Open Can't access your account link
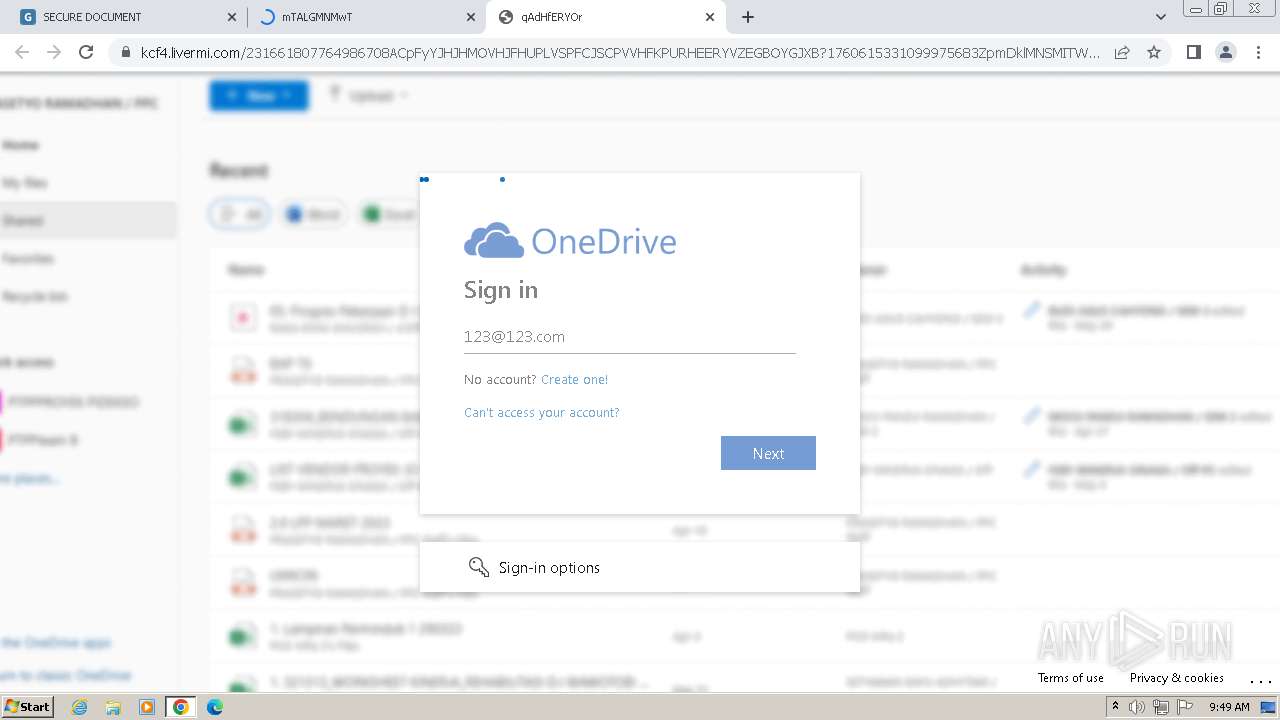The image size is (1280, 720). pyautogui.click(x=541, y=413)
